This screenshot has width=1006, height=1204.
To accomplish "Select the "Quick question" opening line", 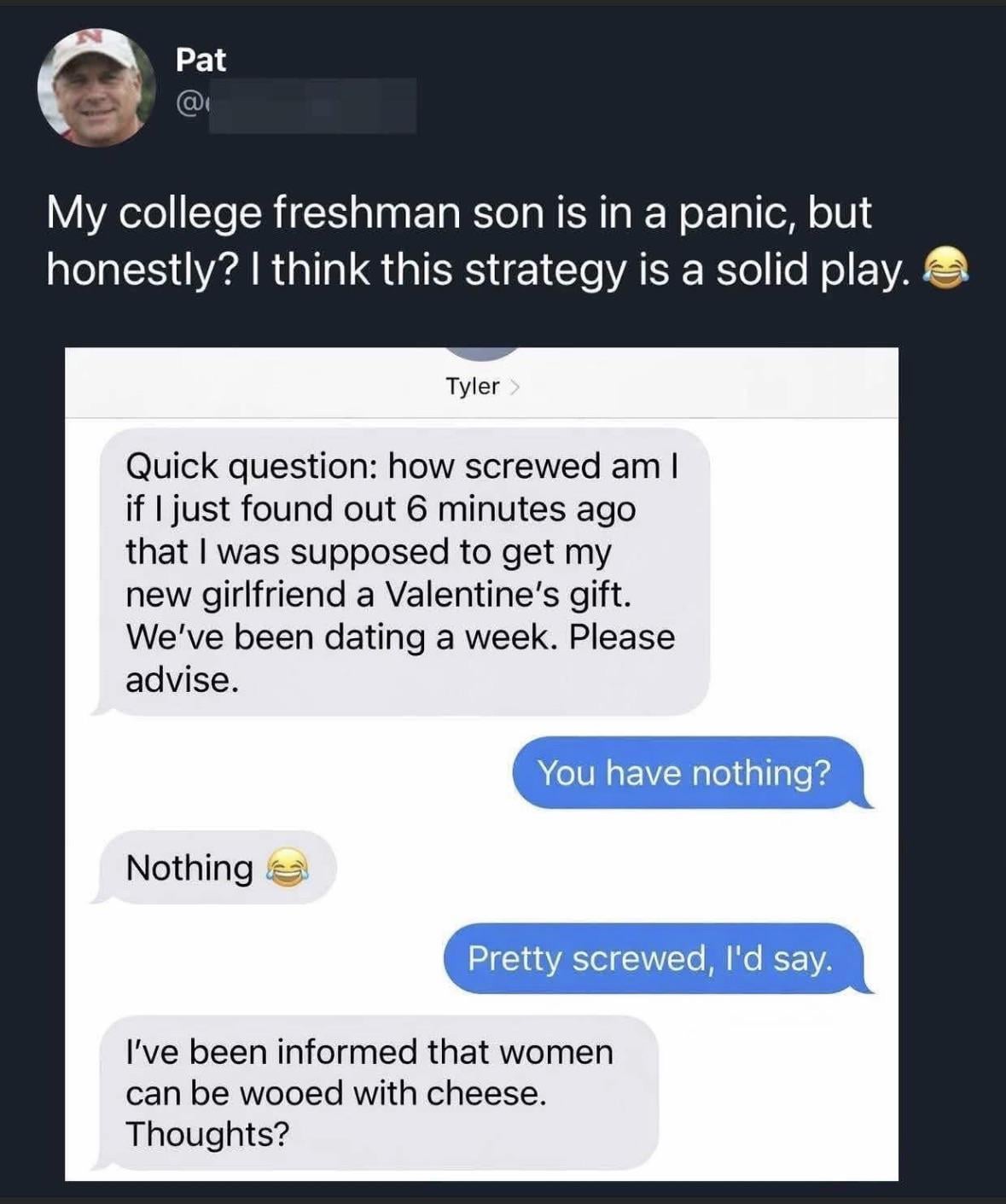I will 402,467.
